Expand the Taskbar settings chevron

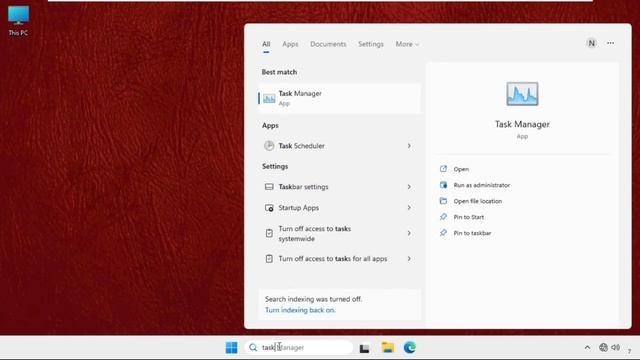click(409, 187)
